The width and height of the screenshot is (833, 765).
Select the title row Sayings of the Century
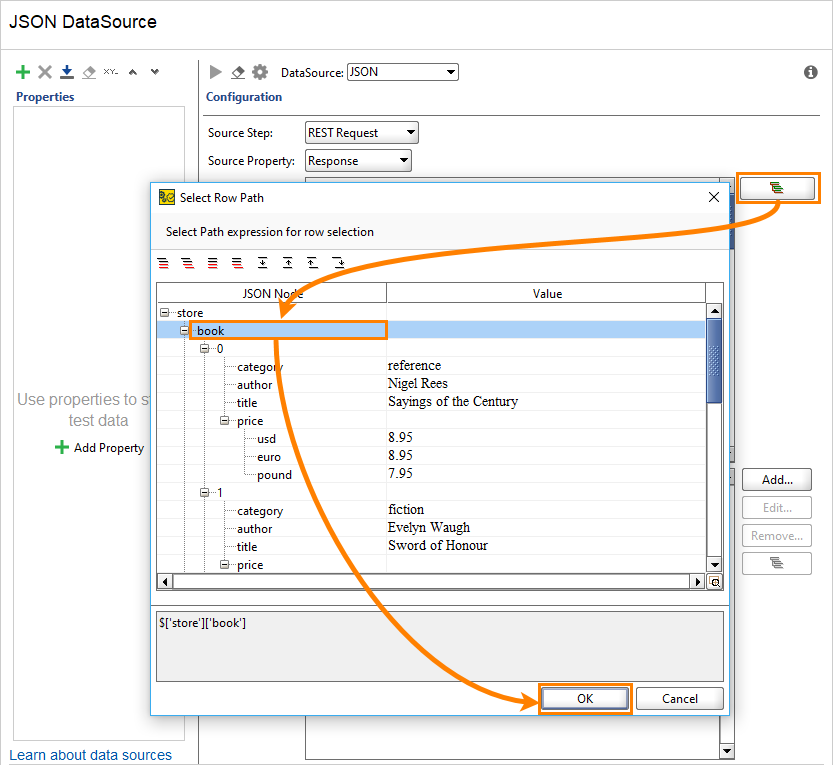point(431,403)
